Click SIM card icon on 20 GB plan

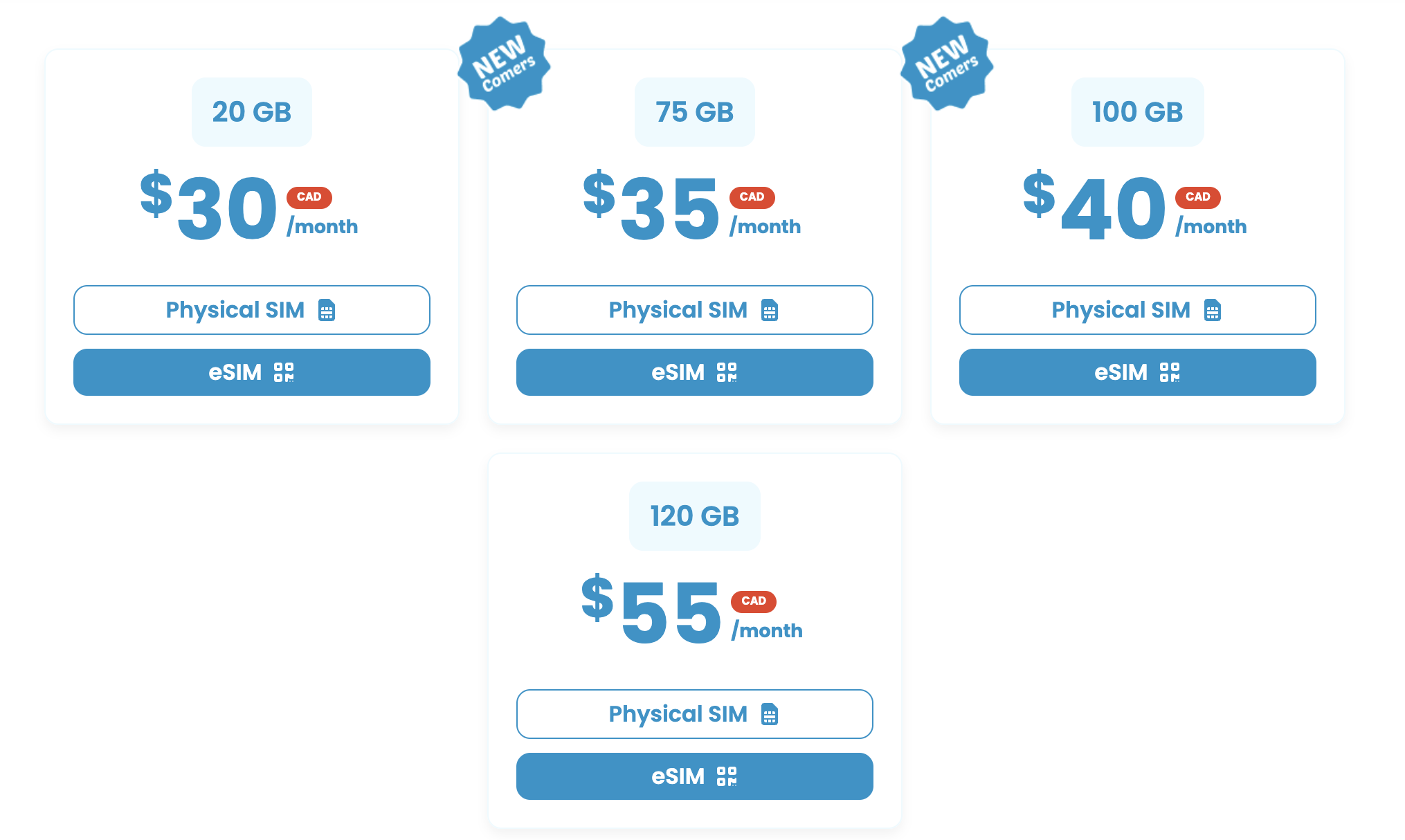(x=327, y=310)
